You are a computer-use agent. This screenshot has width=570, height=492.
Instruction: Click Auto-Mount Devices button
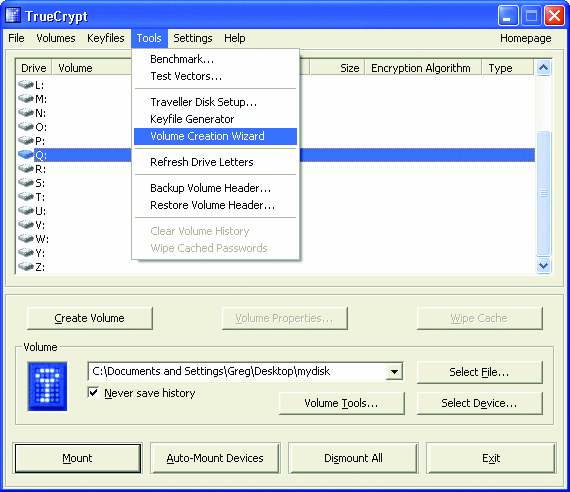click(x=215, y=458)
